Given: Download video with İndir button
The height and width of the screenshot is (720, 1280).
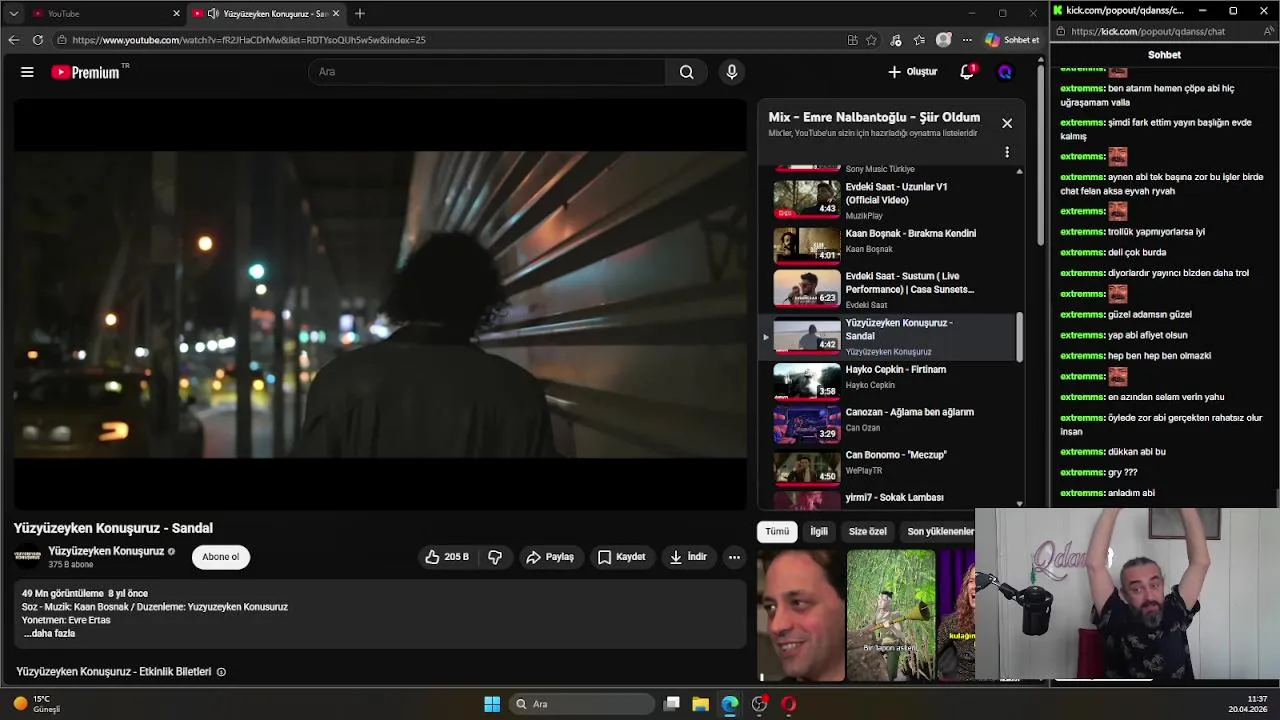Looking at the screenshot, I should click(688, 557).
